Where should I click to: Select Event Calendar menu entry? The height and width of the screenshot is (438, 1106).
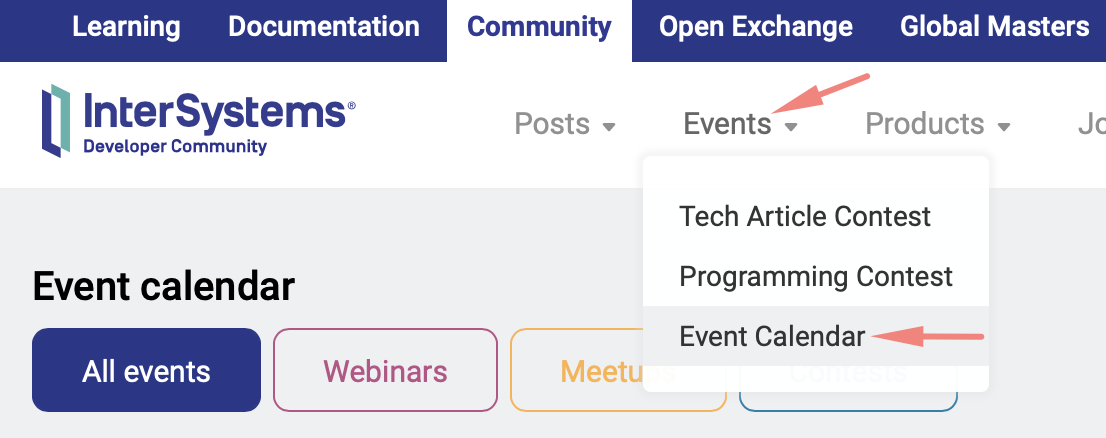coord(772,337)
